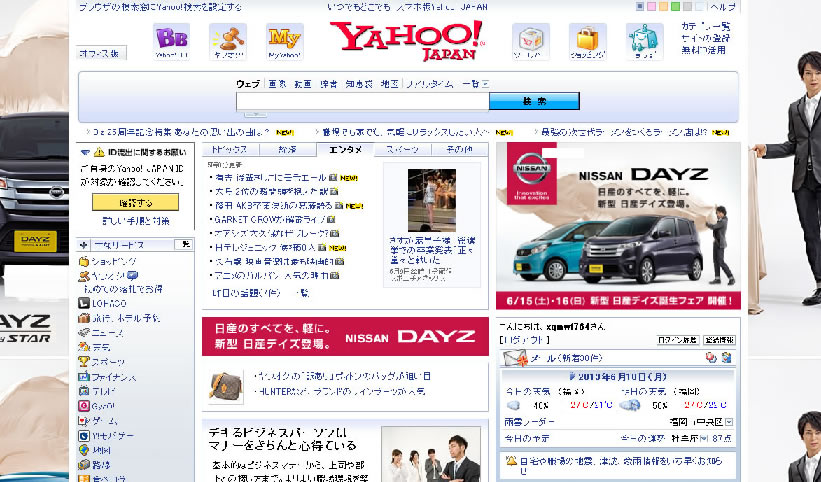Select the 動画 search tab
This screenshot has width=821, height=482.
point(303,84)
